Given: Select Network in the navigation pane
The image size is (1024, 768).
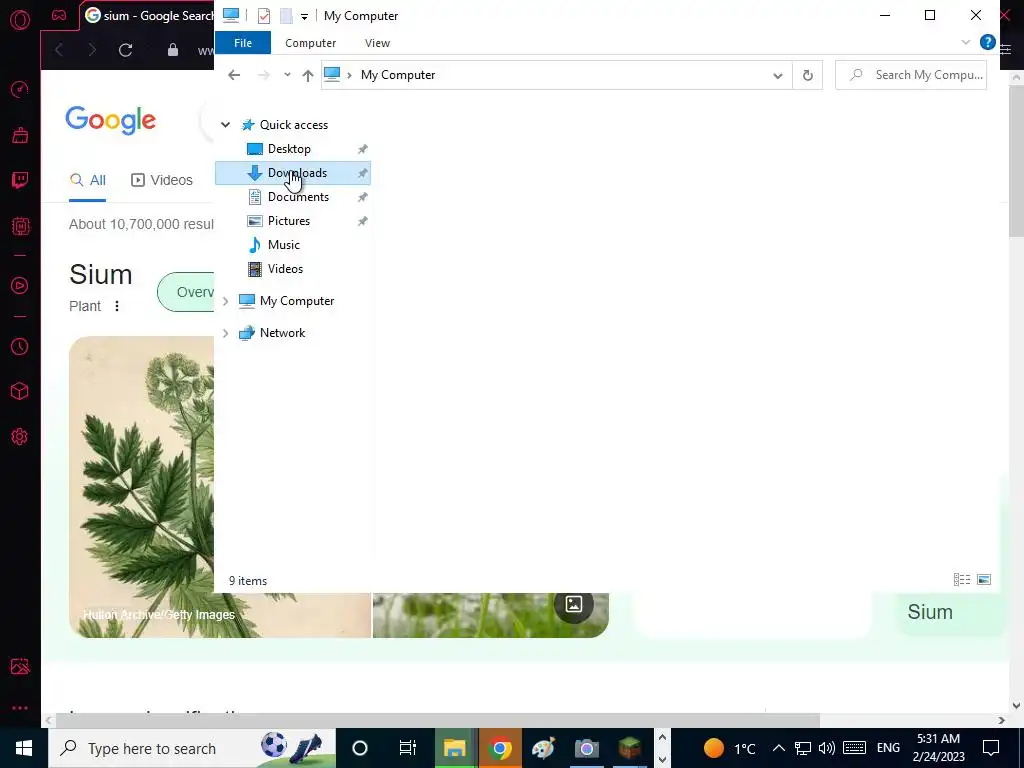Looking at the screenshot, I should pyautogui.click(x=282, y=333).
